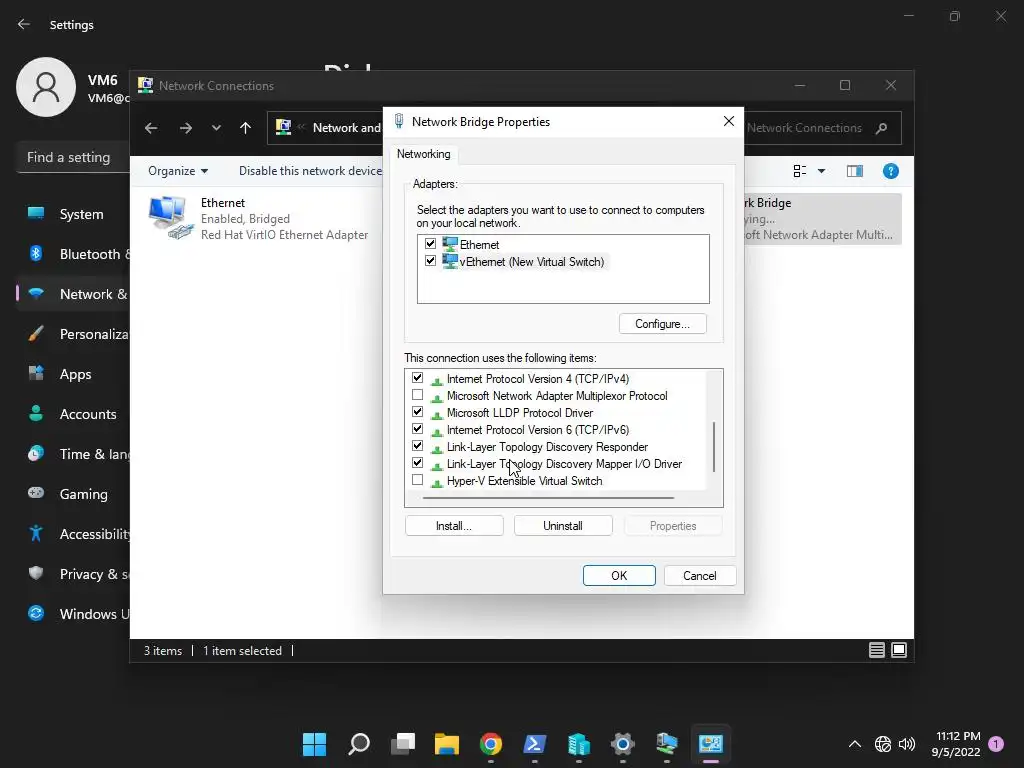Select the Networking tab

pyautogui.click(x=424, y=154)
